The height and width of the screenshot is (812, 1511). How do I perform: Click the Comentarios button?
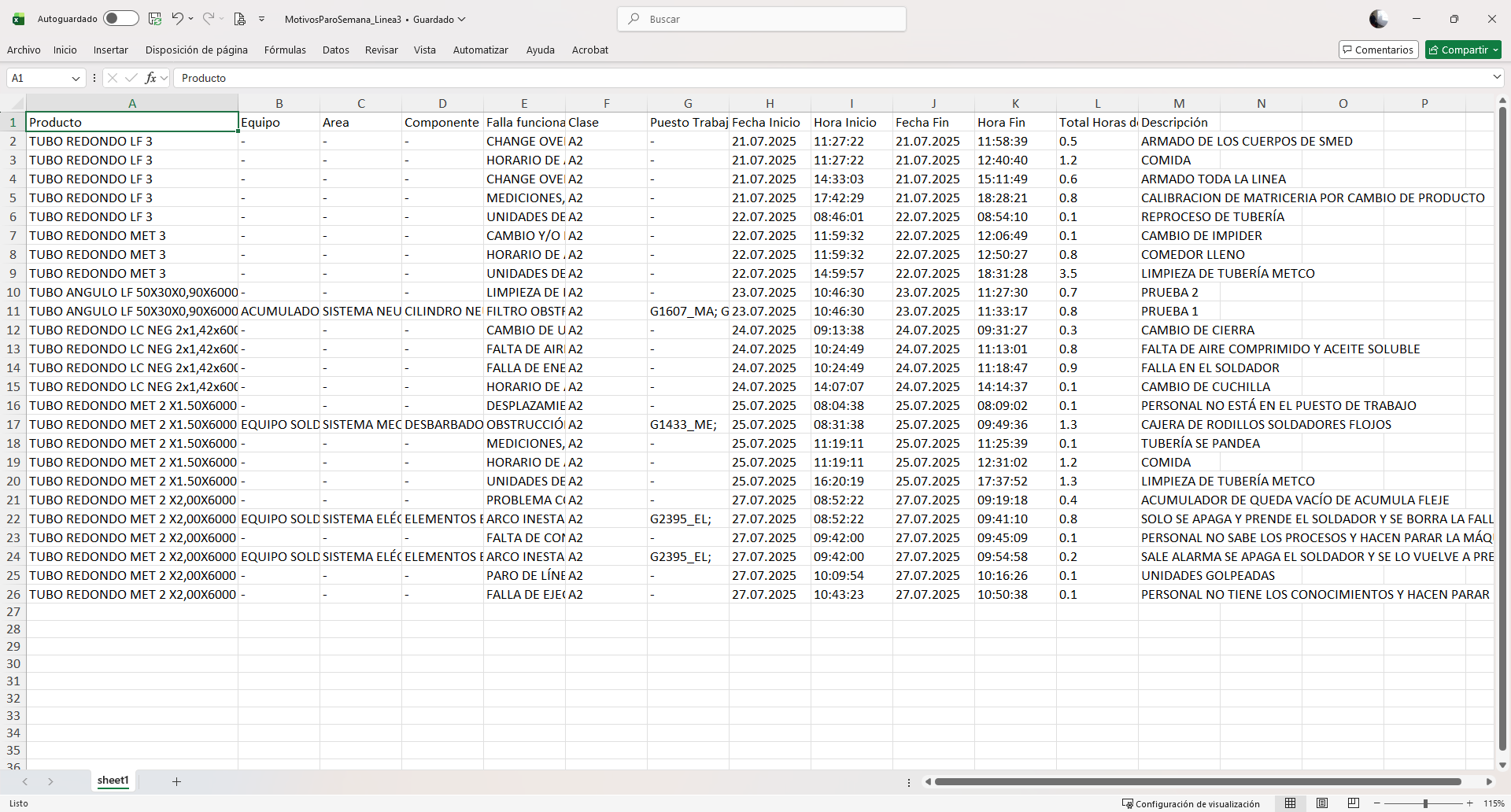pyautogui.click(x=1378, y=50)
